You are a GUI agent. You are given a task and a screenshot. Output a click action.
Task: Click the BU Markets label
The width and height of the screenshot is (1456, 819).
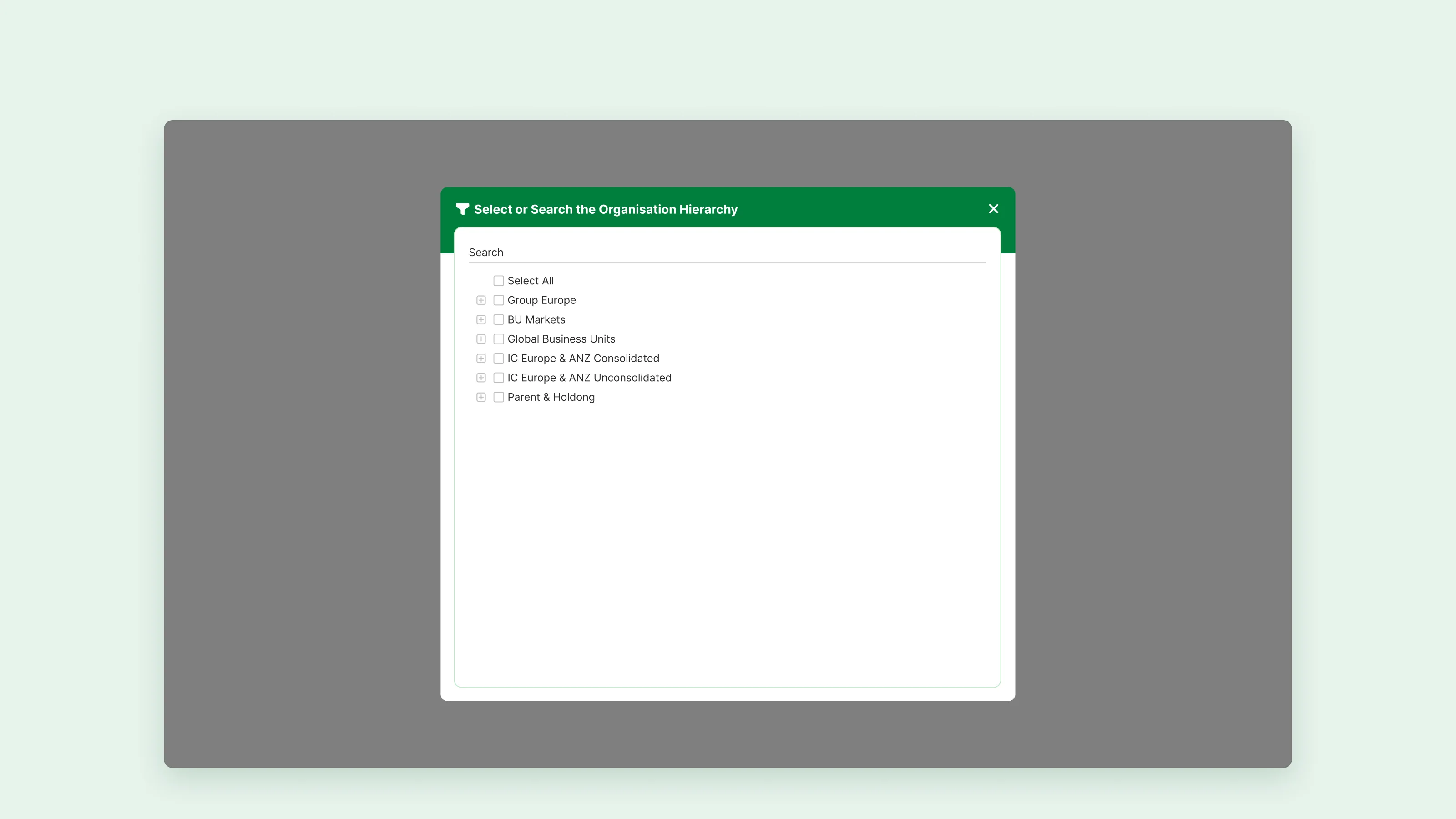[x=536, y=319]
